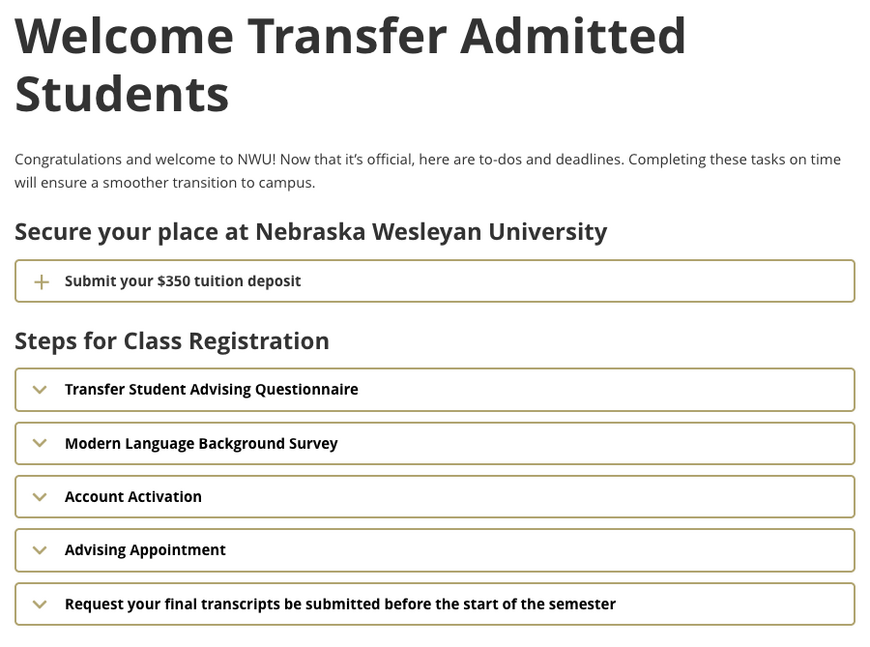Expand Request your final transcripts label text

click(x=340, y=604)
